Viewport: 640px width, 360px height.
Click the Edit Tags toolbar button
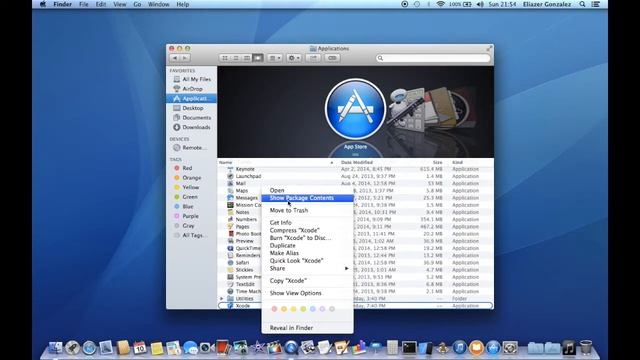click(332, 58)
